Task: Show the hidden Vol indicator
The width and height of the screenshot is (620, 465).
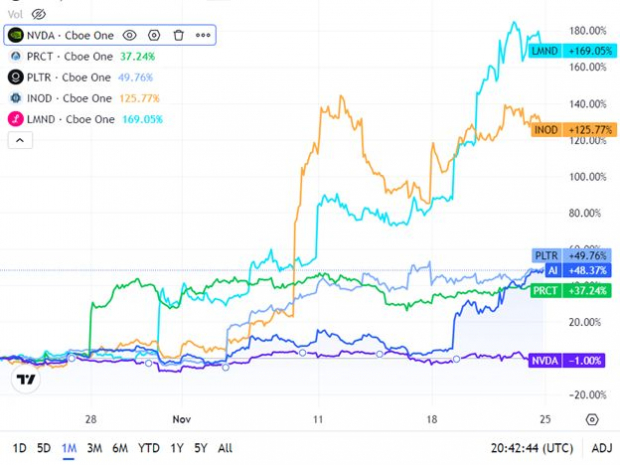Action: point(38,14)
